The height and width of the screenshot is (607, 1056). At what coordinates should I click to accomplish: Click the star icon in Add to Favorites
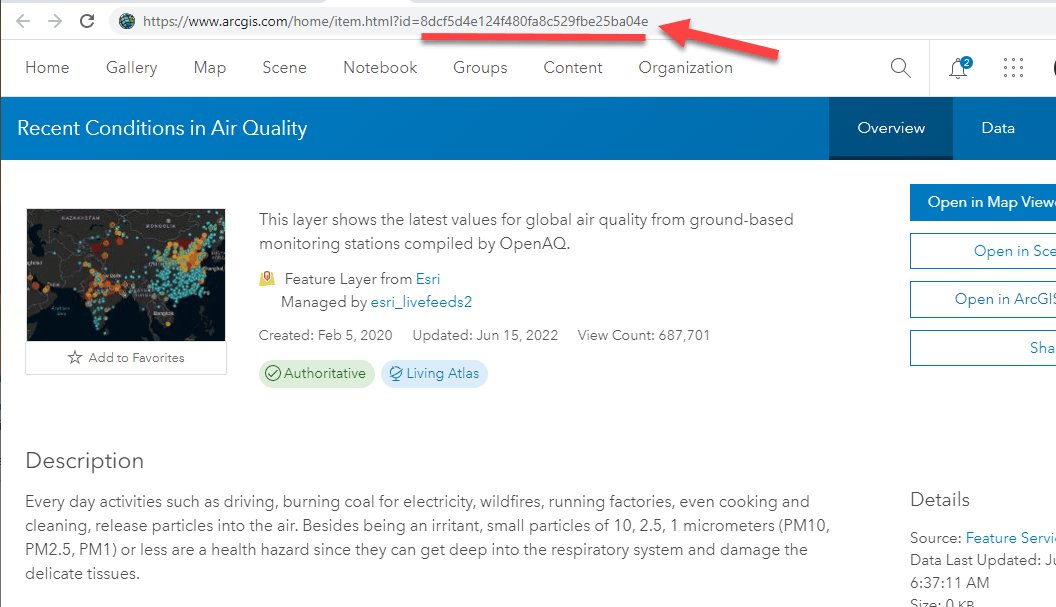(x=75, y=358)
